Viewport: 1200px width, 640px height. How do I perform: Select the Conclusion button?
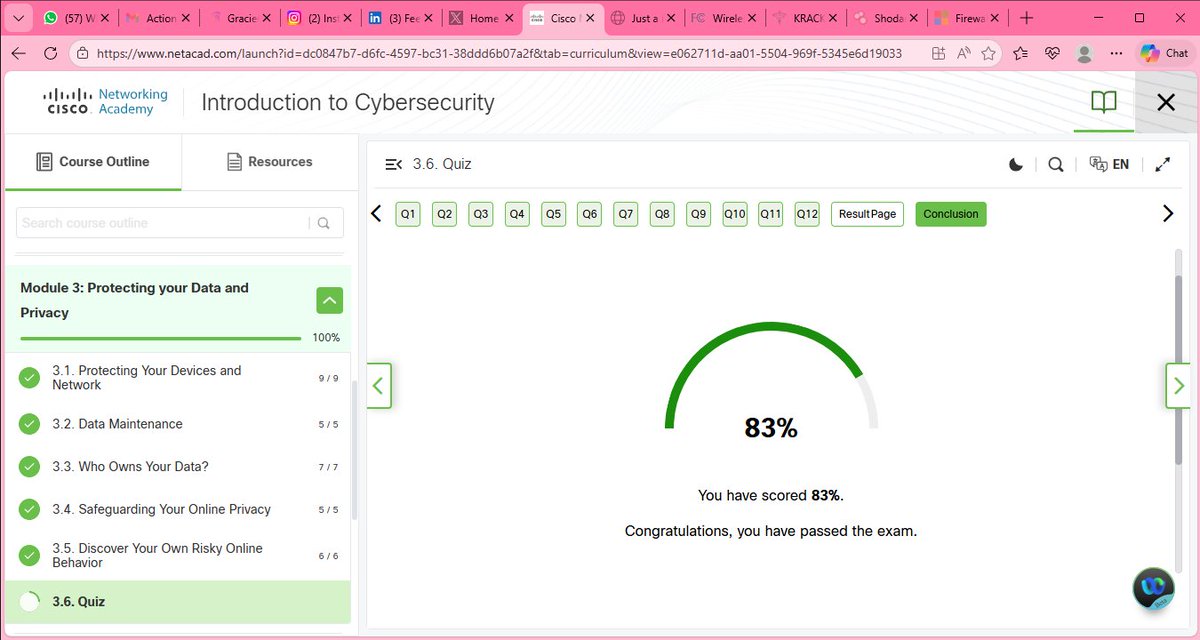(951, 214)
